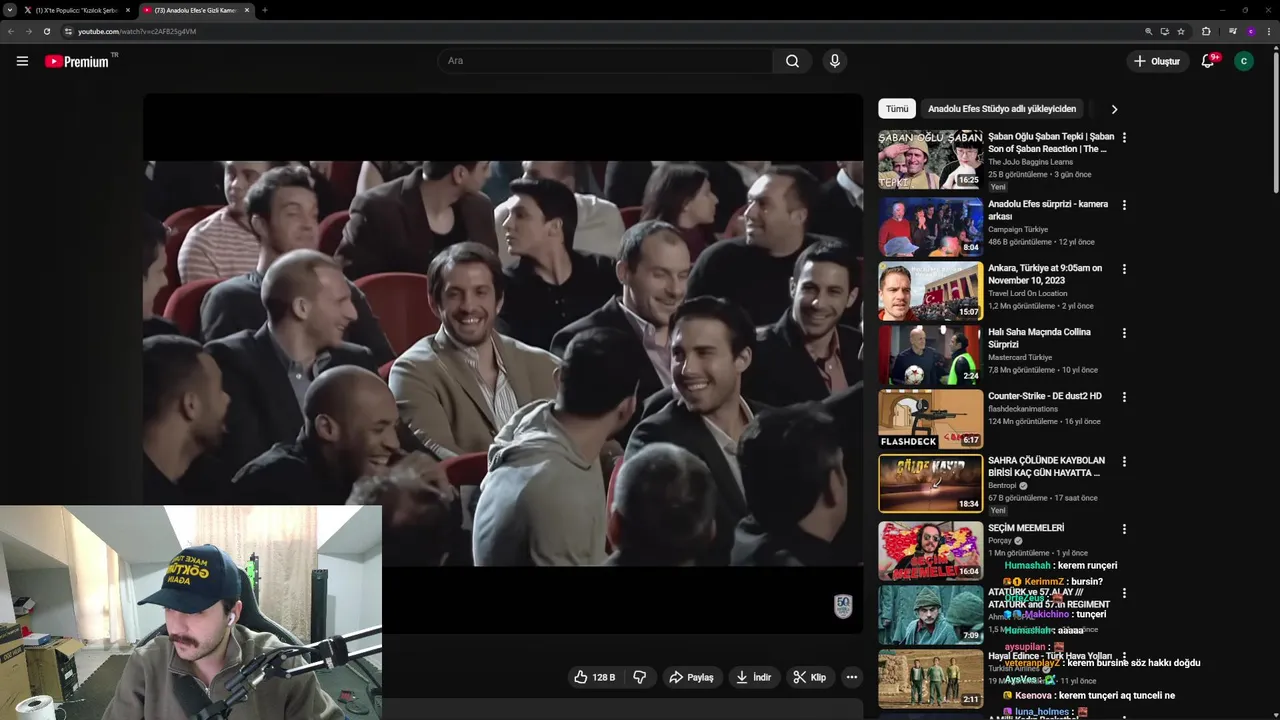
Task: Open options menu for SEÇİM MEEMELERİ video
Action: [1124, 529]
